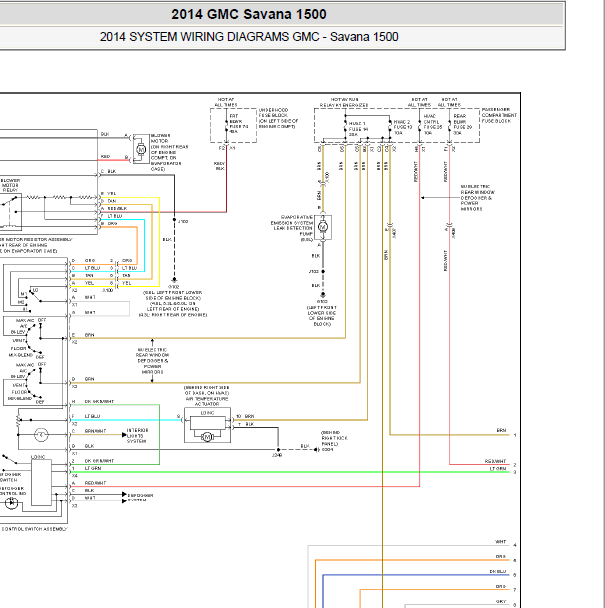
Task: Click the 'LEFT FRONT LOWER SIDE' note under pump ground
Action: pyautogui.click(x=322, y=316)
